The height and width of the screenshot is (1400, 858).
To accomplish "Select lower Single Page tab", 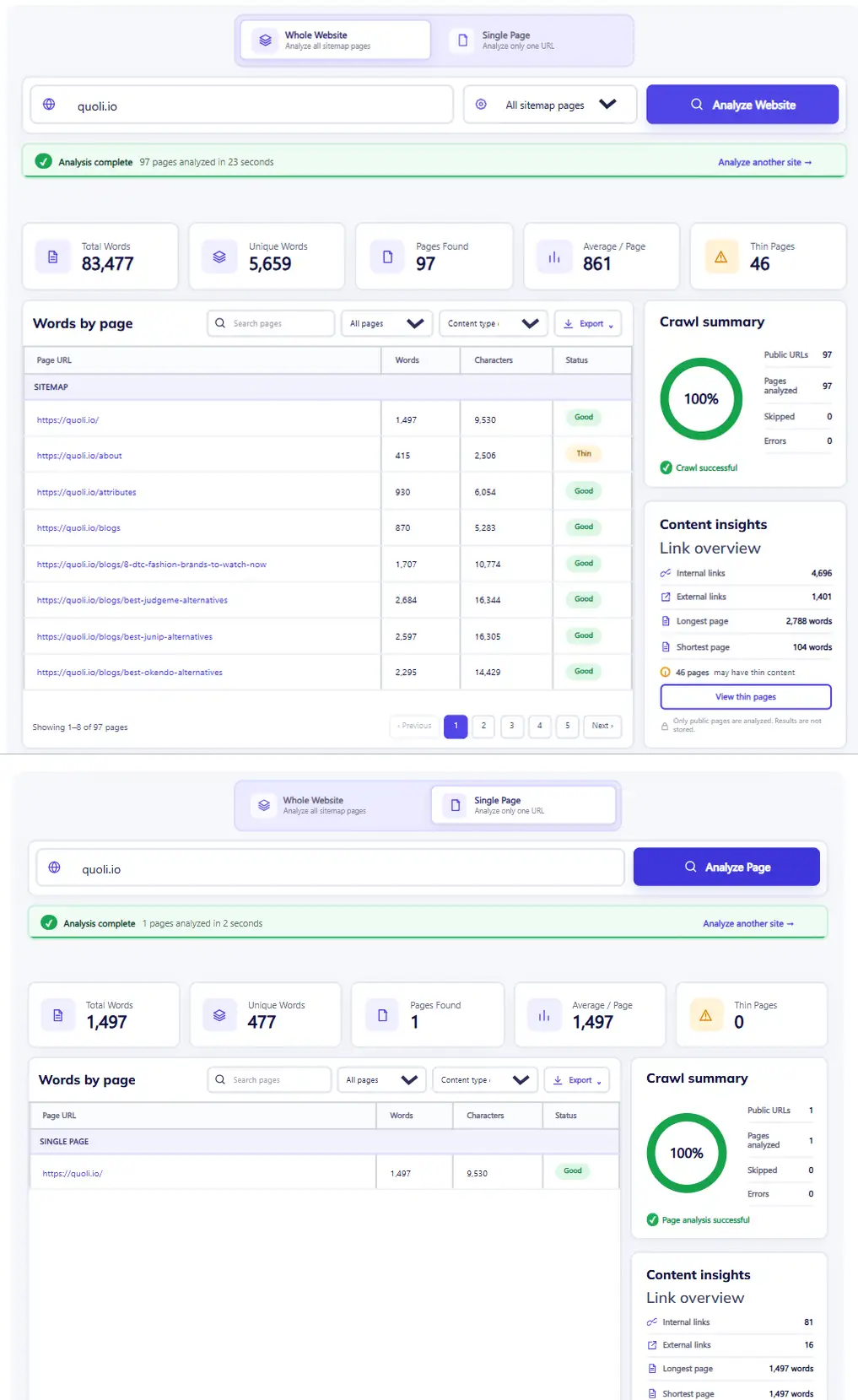I will tap(523, 805).
